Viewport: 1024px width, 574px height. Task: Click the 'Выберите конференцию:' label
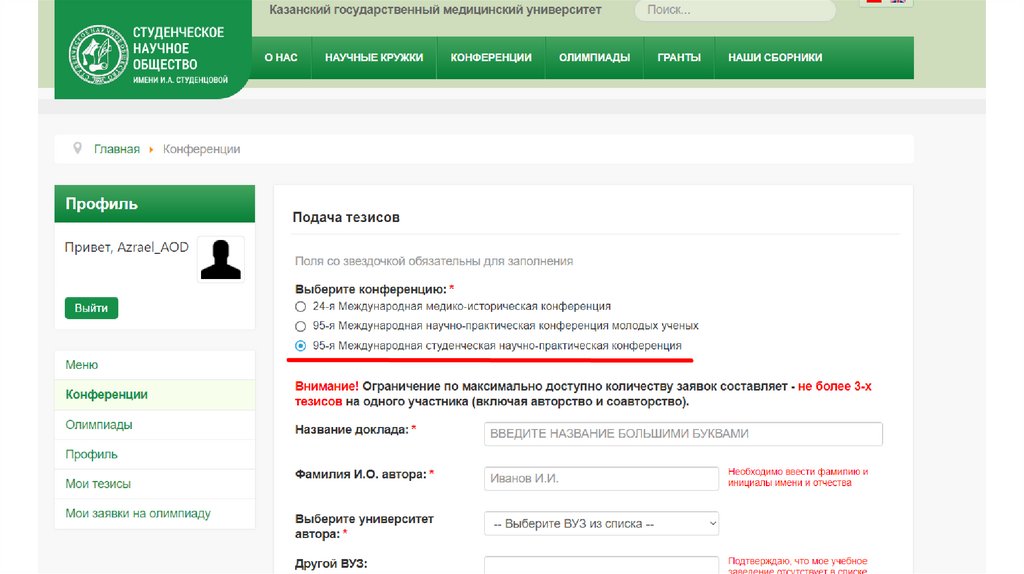pyautogui.click(x=371, y=289)
